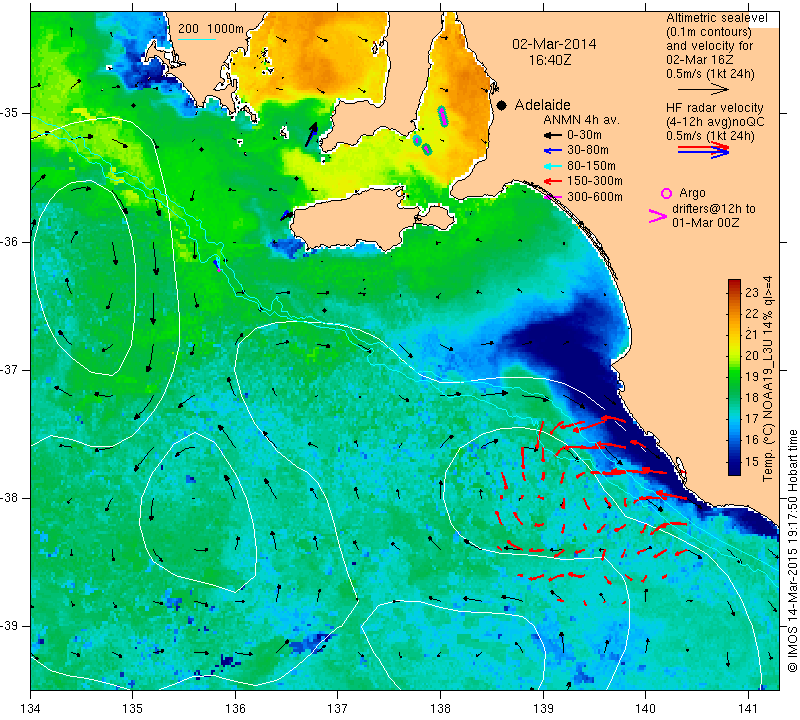Select the 150-300m red arrow legend icon
The width and height of the screenshot is (800, 720).
click(553, 181)
